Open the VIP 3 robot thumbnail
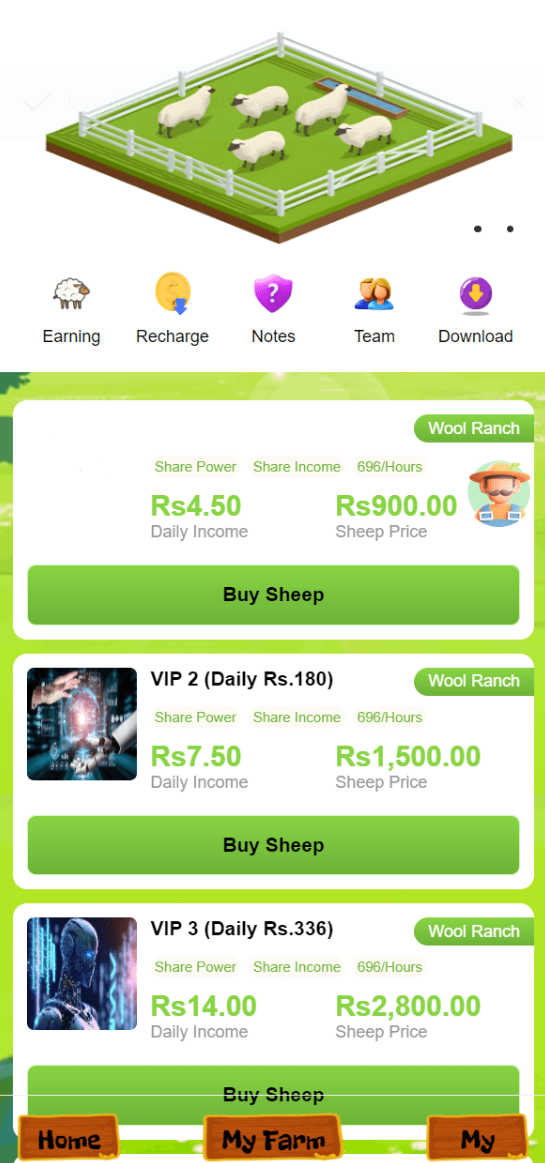This screenshot has height=1163, width=545. (x=82, y=974)
